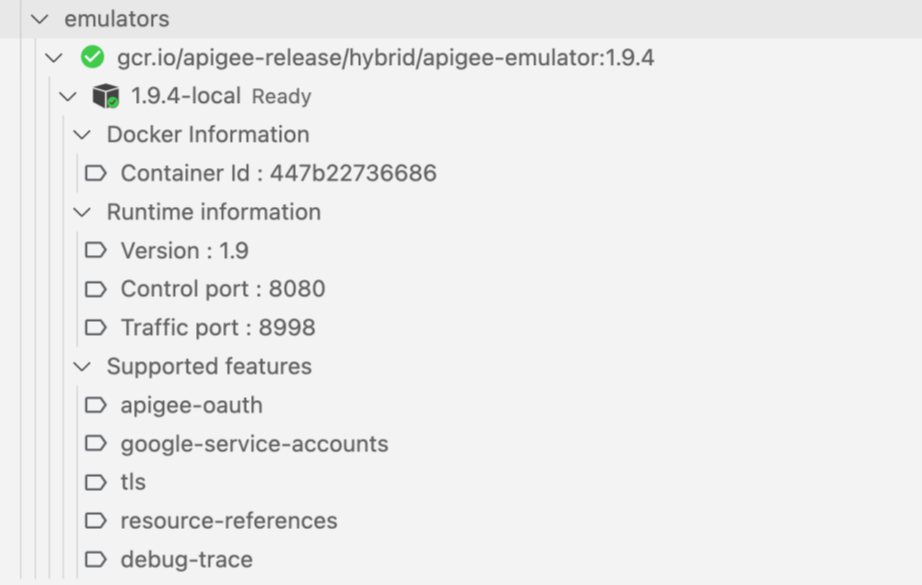Click the tag icon next to Container Id
The width and height of the screenshot is (922, 585).
click(95, 173)
